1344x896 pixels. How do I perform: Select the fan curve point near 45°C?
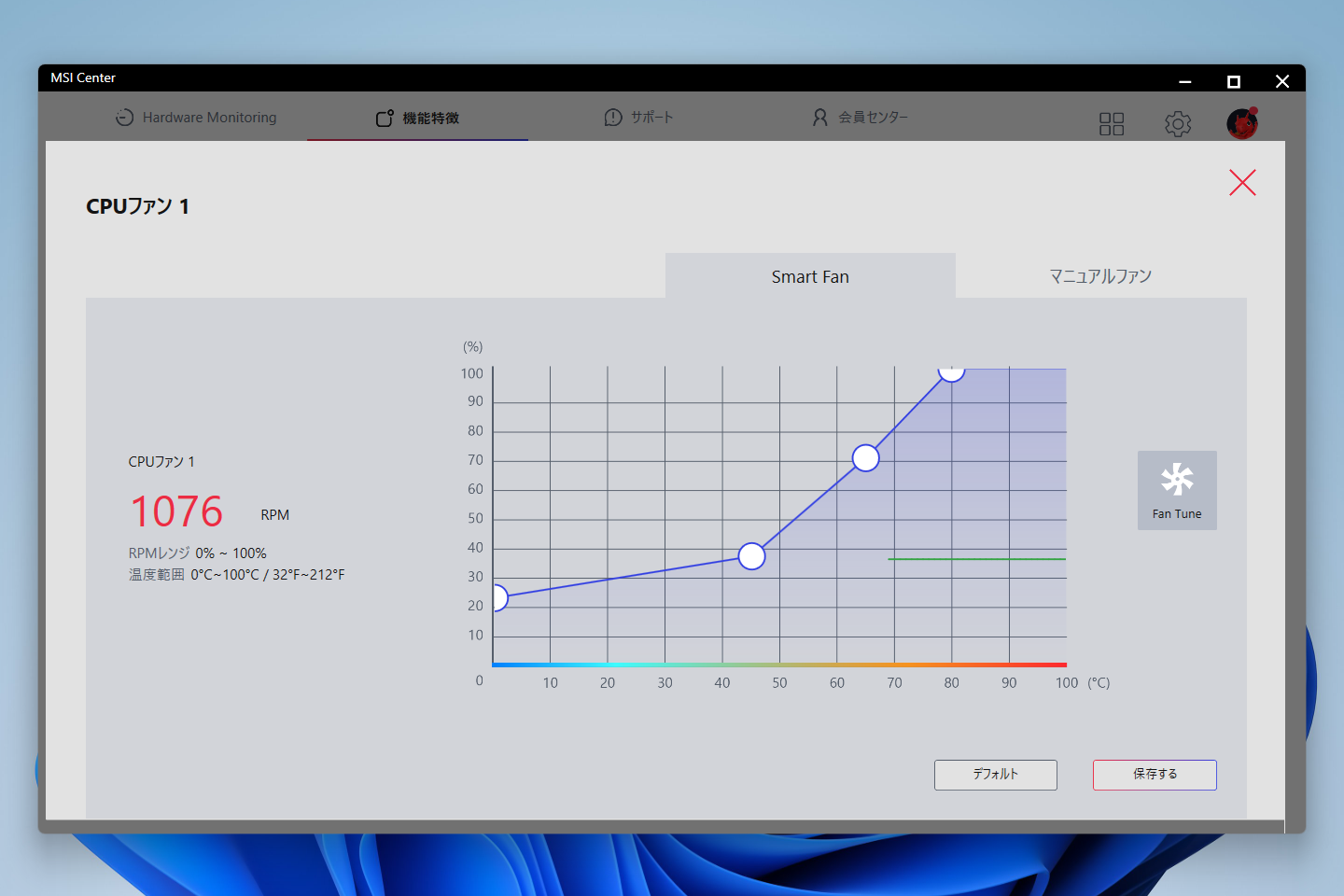click(751, 556)
